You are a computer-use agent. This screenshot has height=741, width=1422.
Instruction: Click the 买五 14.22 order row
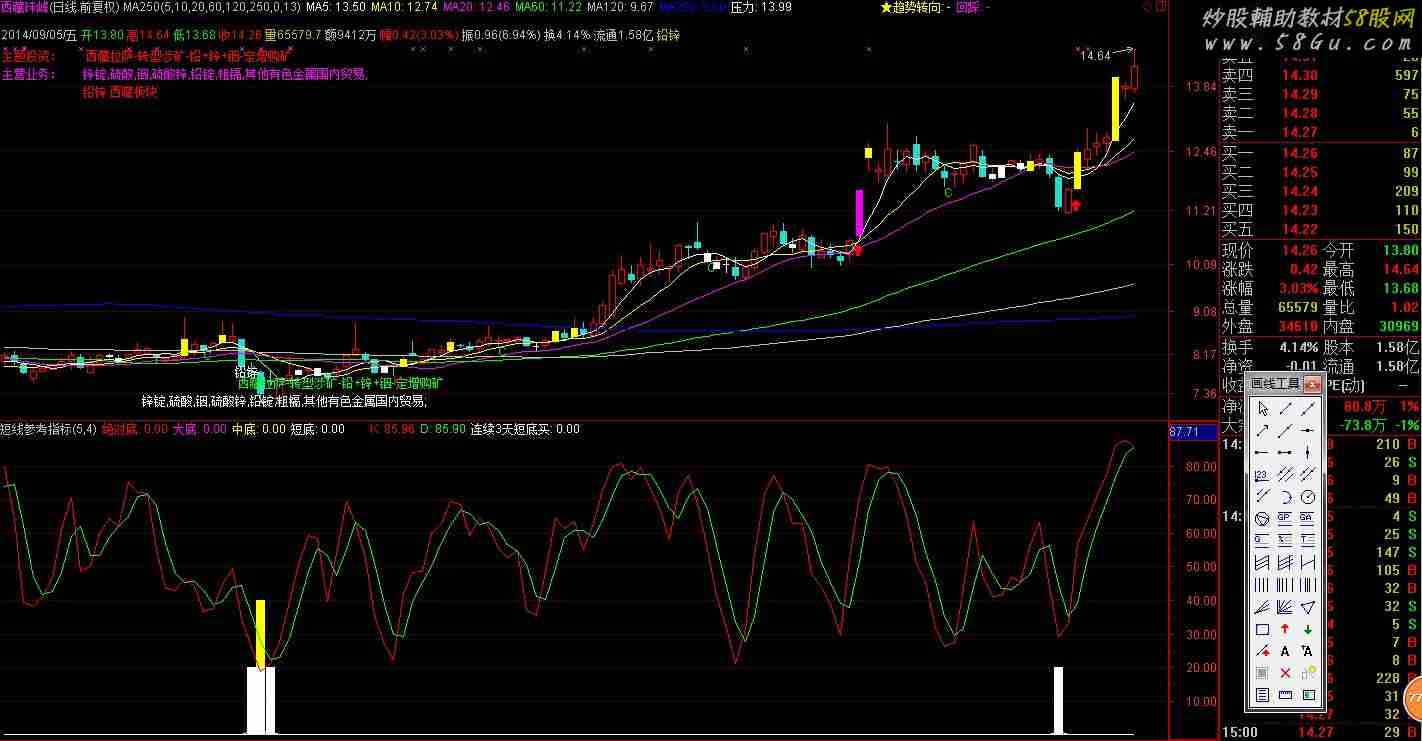(1321, 229)
